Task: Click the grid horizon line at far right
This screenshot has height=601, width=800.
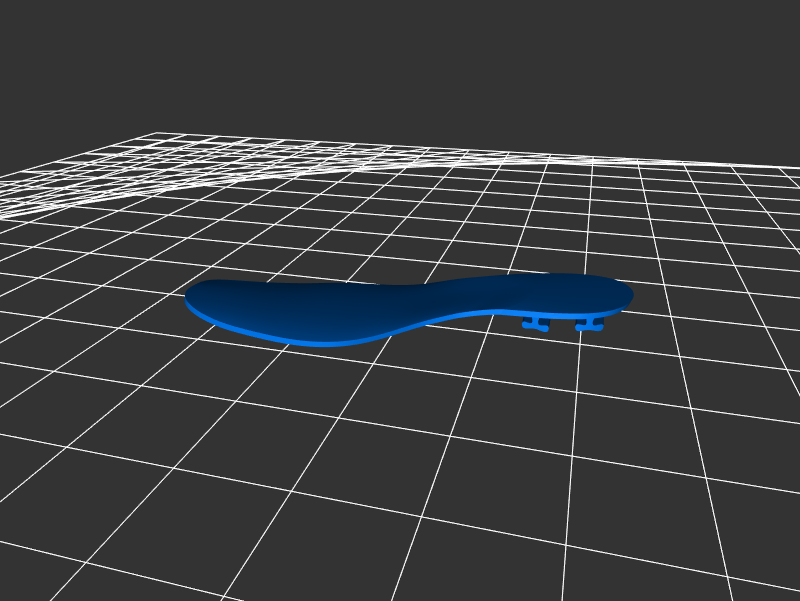Action: [x=770, y=166]
